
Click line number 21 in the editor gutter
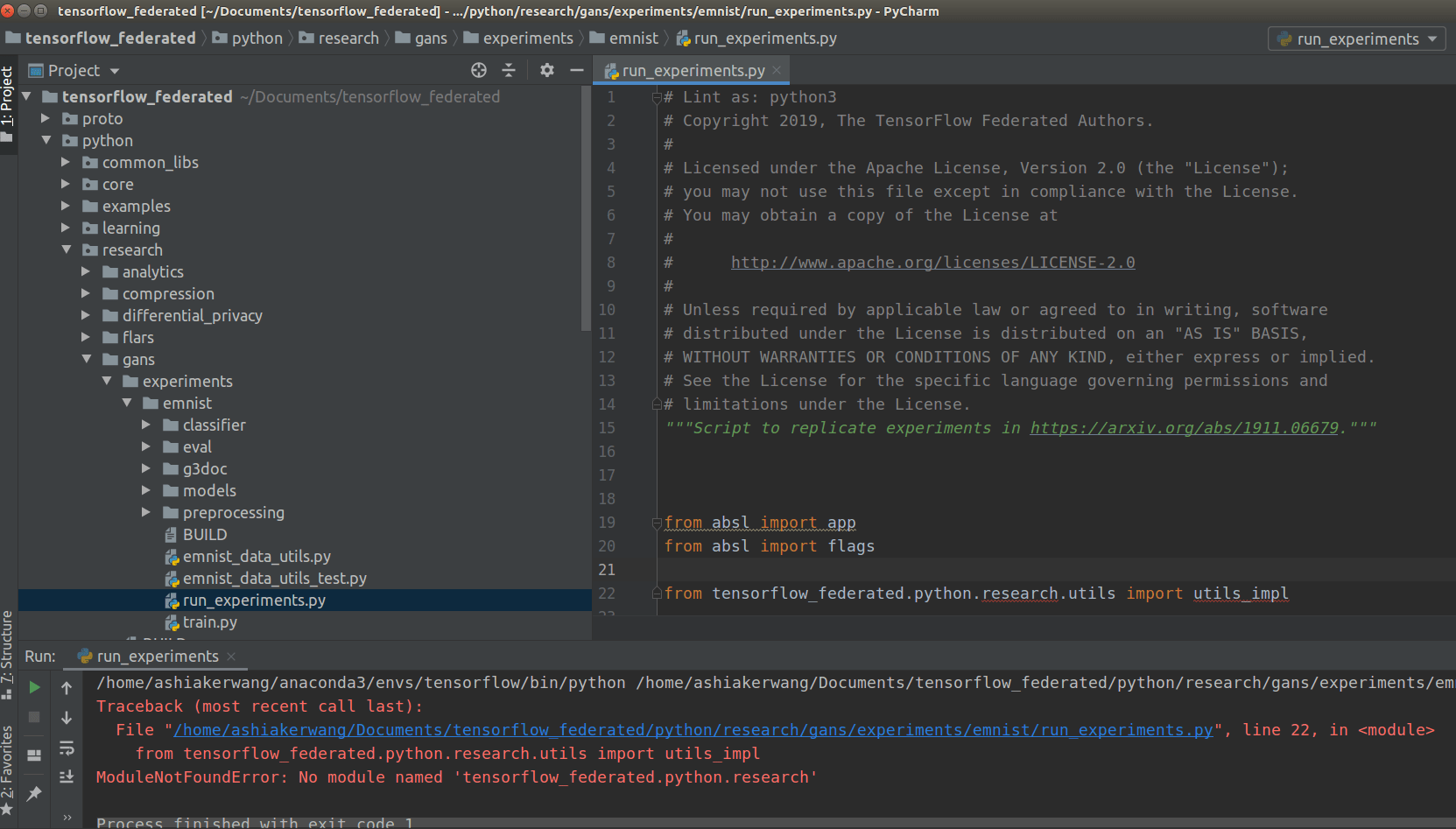pyautogui.click(x=607, y=570)
